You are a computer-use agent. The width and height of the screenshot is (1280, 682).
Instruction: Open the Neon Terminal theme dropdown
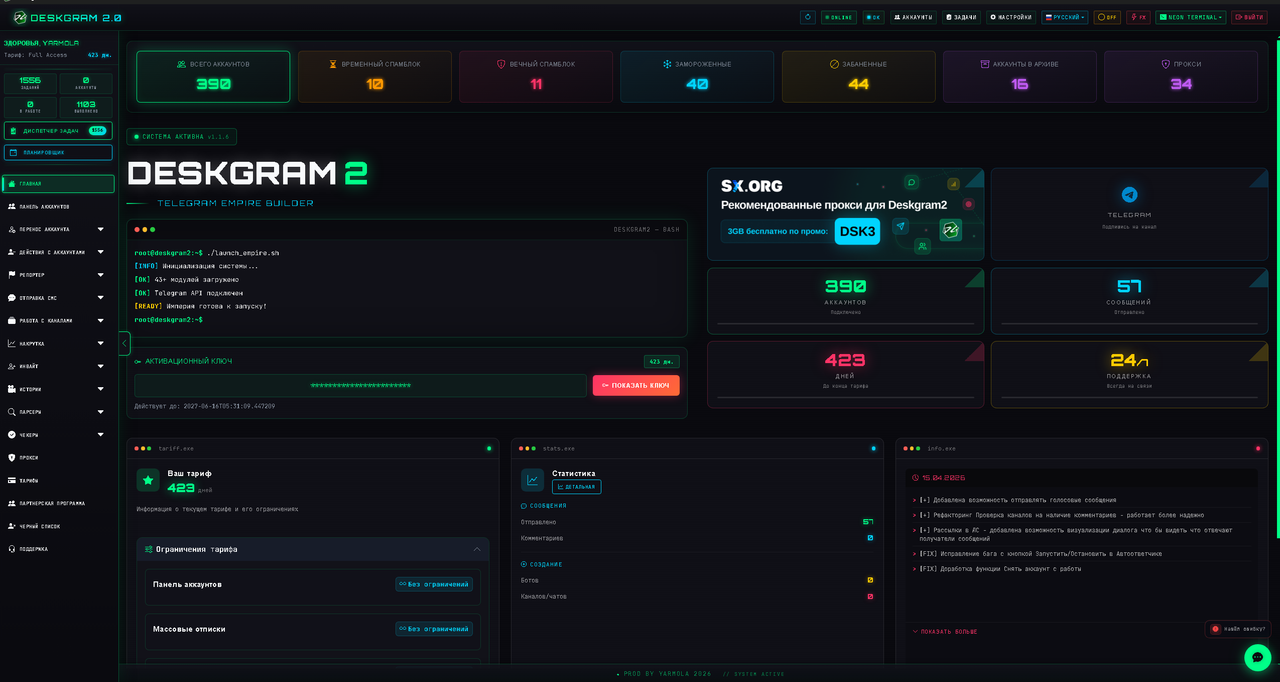pyautogui.click(x=1191, y=17)
